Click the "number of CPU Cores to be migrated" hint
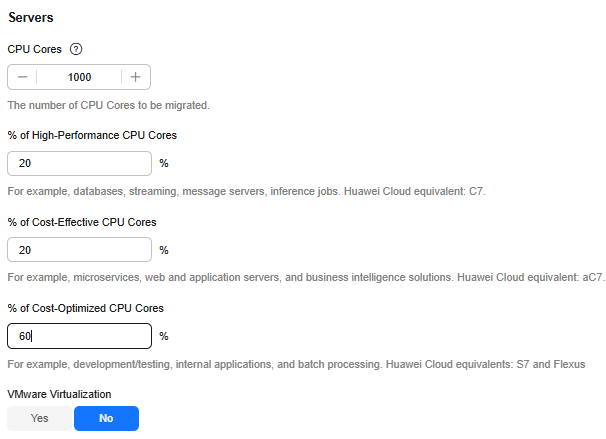This screenshot has height=439, width=606. click(108, 104)
